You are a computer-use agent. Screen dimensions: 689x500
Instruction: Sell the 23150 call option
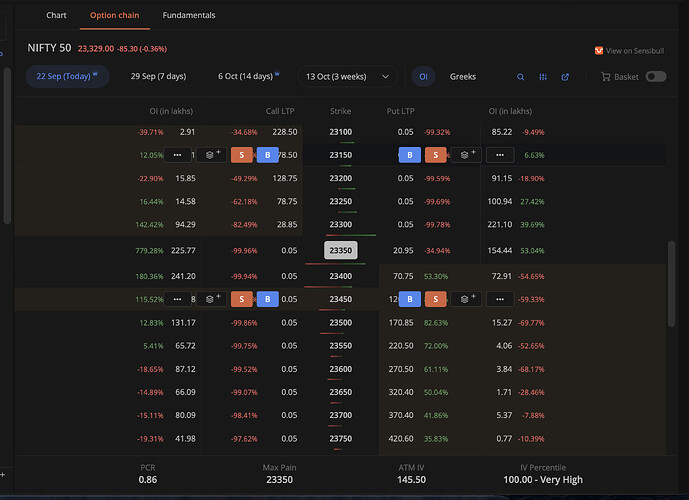(x=242, y=155)
